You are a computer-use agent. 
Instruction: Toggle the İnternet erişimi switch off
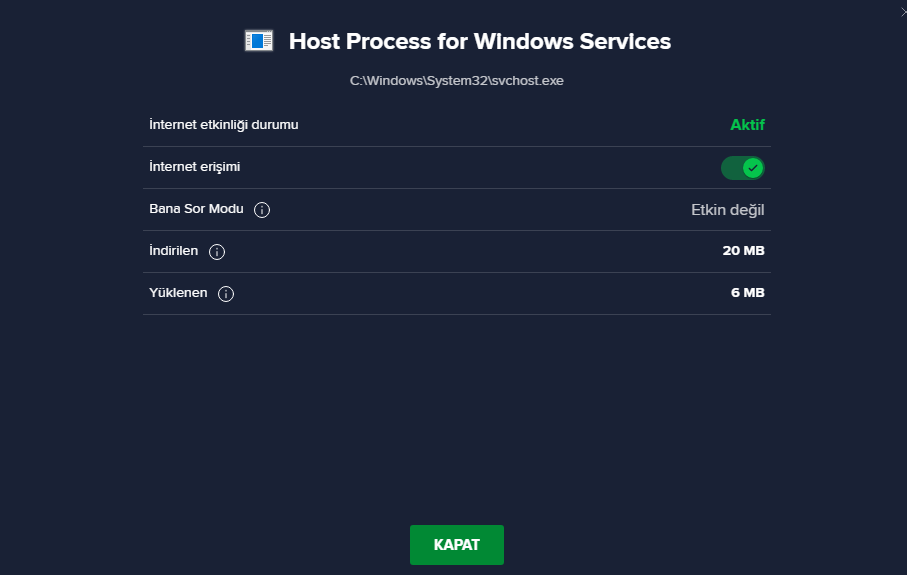pos(743,168)
